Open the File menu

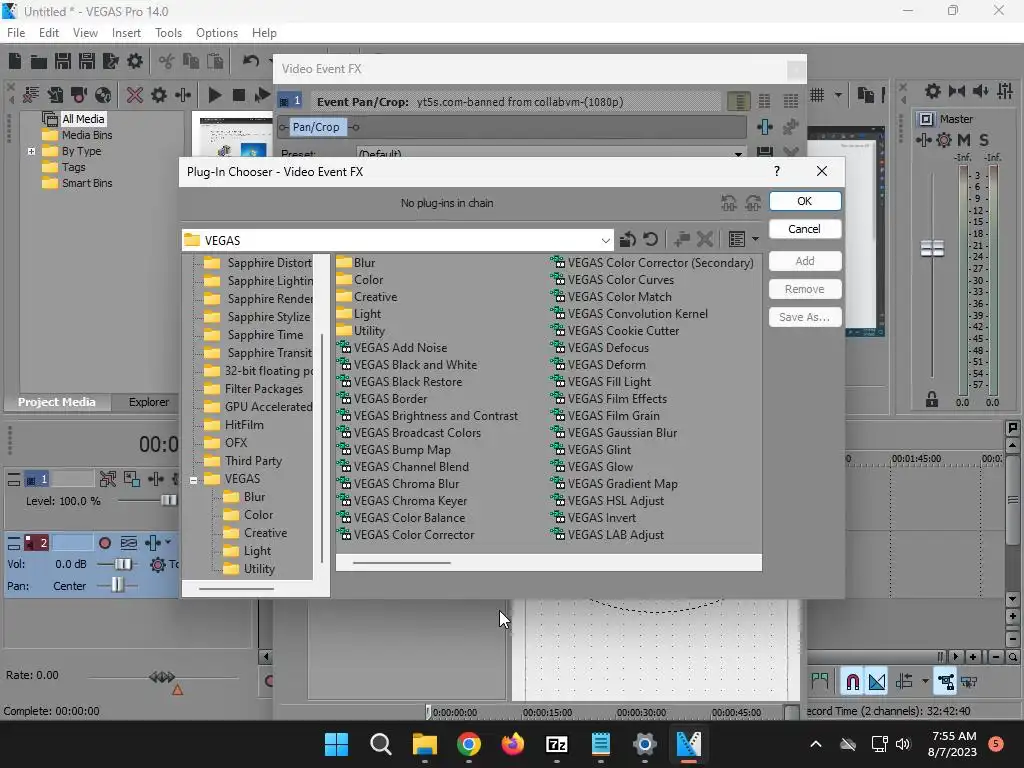(16, 33)
